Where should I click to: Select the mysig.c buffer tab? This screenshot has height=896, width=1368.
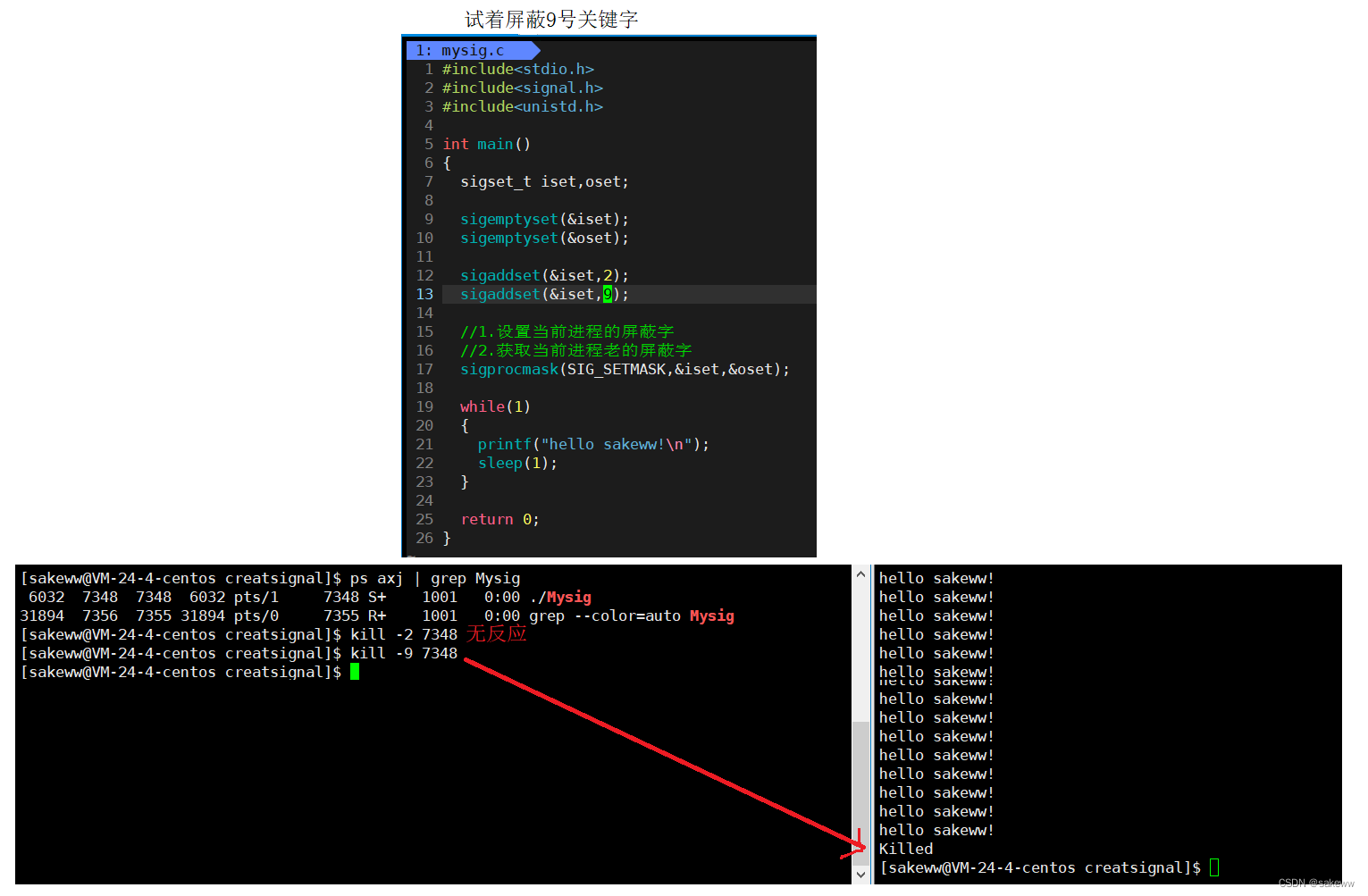(472, 50)
